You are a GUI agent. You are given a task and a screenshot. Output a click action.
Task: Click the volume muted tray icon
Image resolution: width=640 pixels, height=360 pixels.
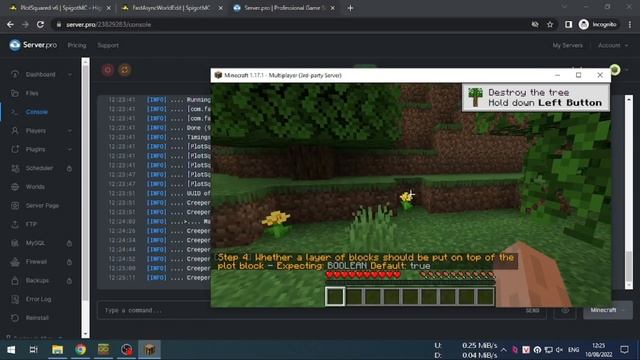click(x=559, y=350)
